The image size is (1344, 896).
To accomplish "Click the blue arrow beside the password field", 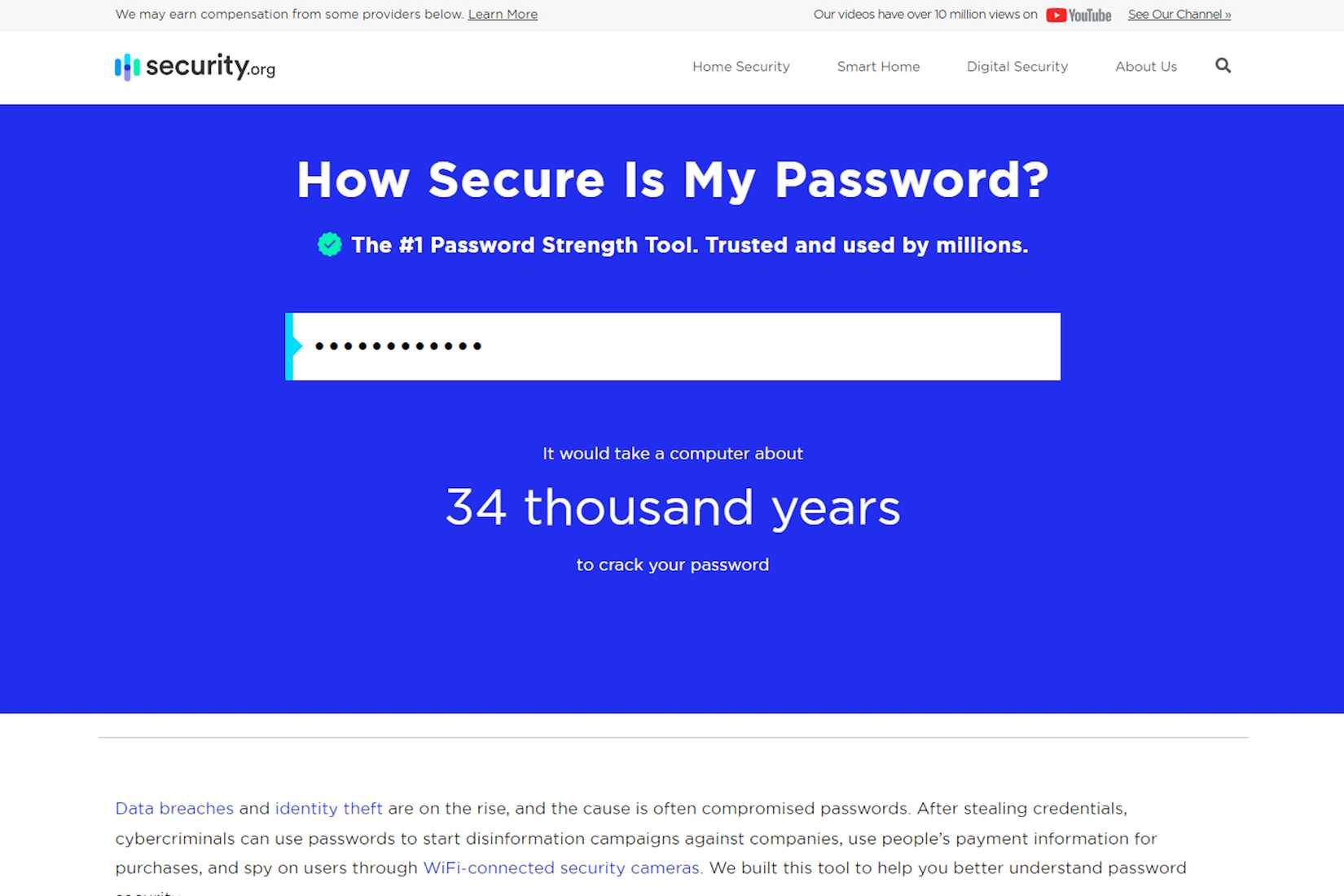I will (290, 346).
